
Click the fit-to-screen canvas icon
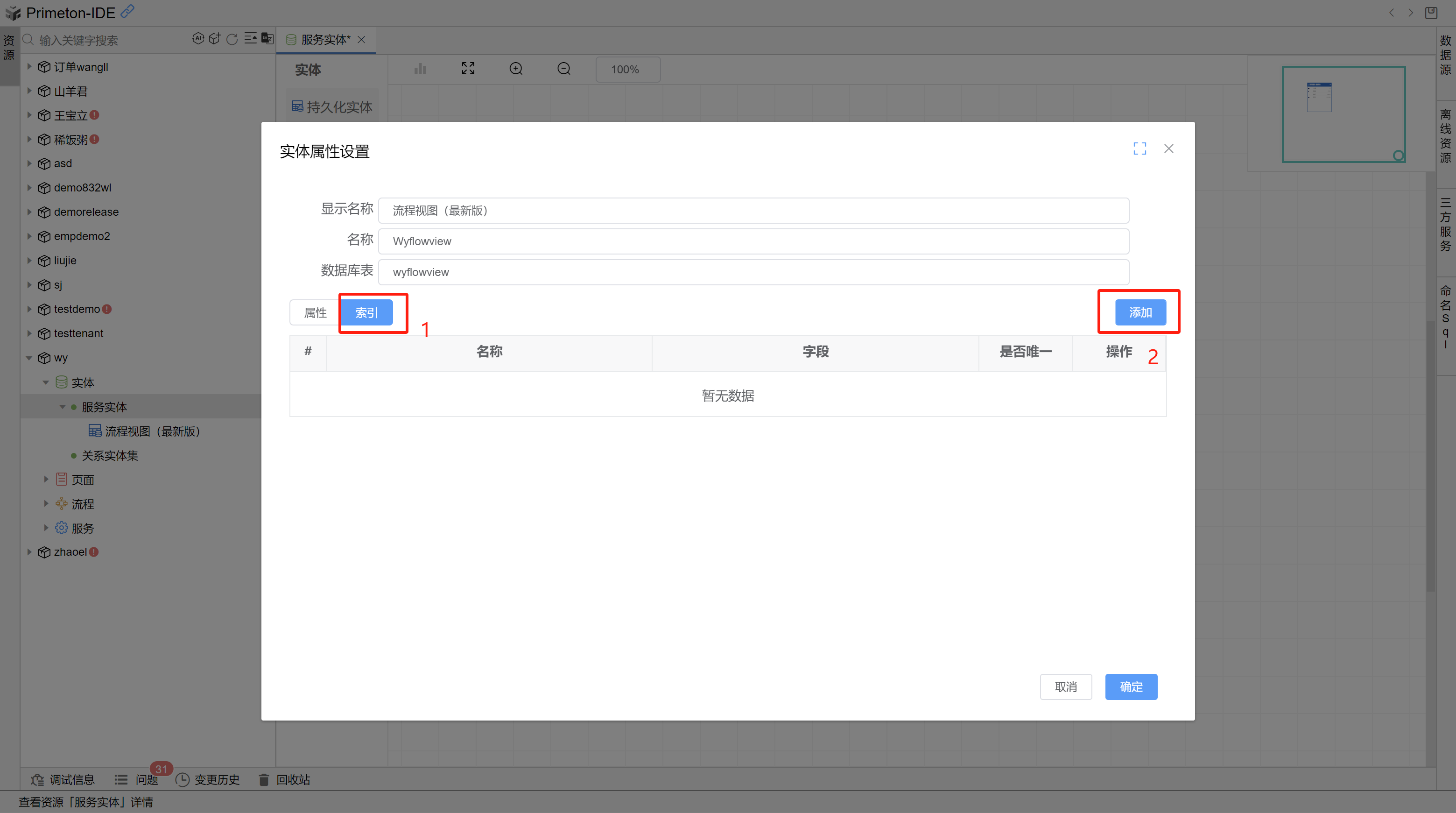click(467, 69)
